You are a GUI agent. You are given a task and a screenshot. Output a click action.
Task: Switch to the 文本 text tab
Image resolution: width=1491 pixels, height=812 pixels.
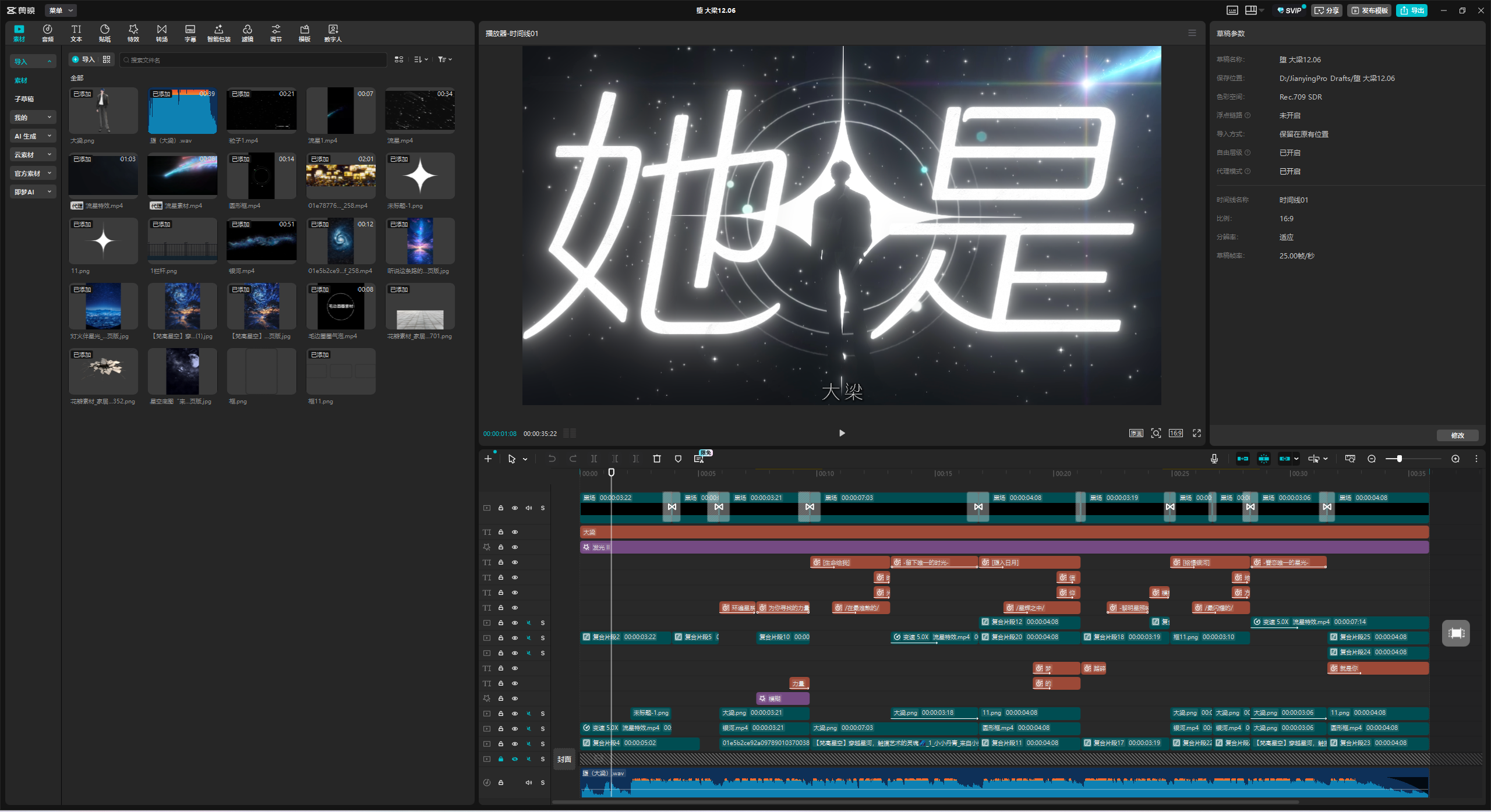click(76, 33)
